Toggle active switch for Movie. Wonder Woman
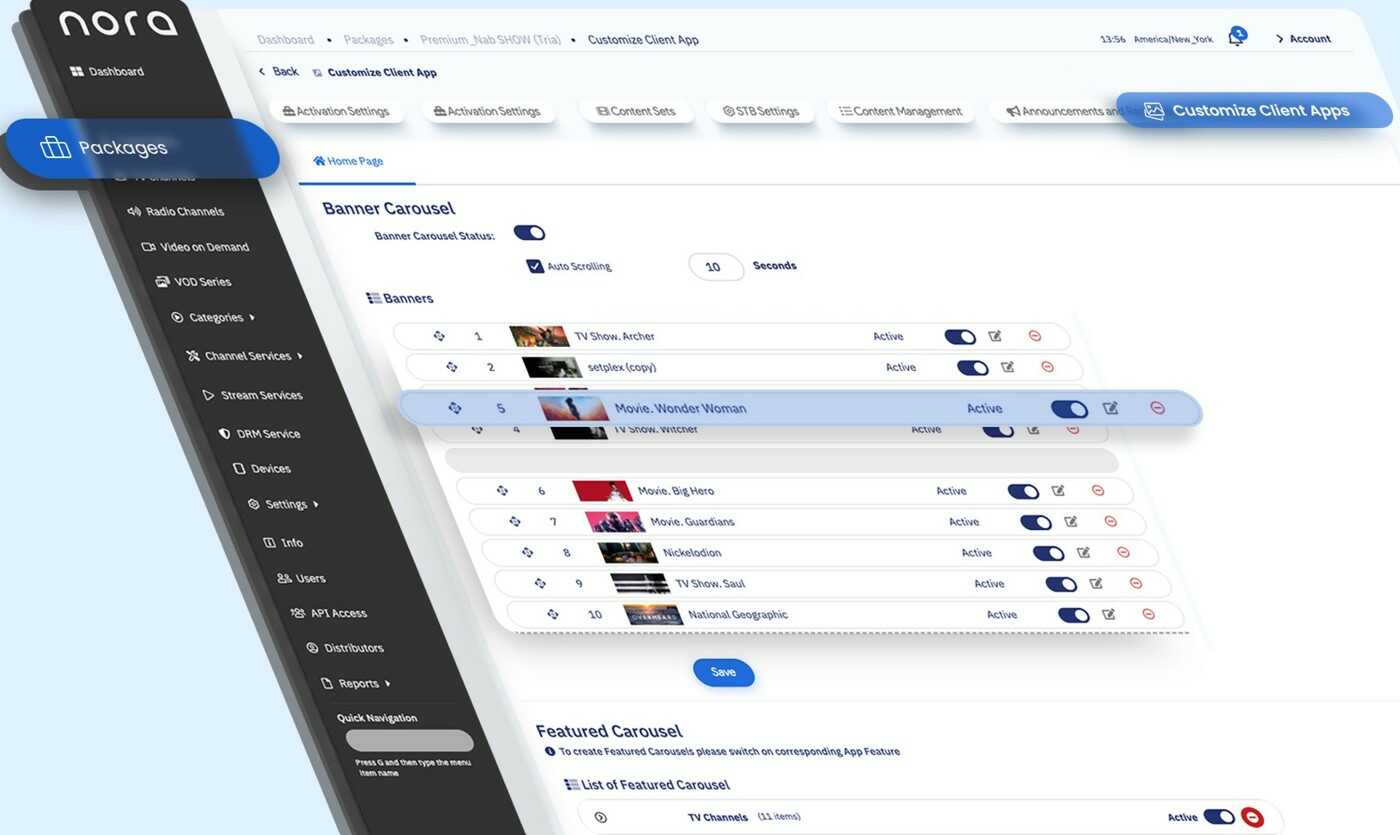 1069,409
